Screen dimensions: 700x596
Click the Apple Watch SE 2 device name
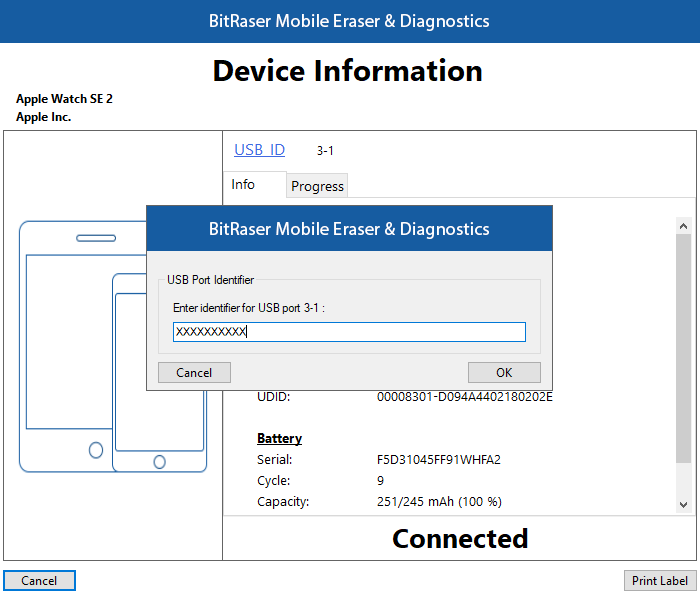click(64, 99)
